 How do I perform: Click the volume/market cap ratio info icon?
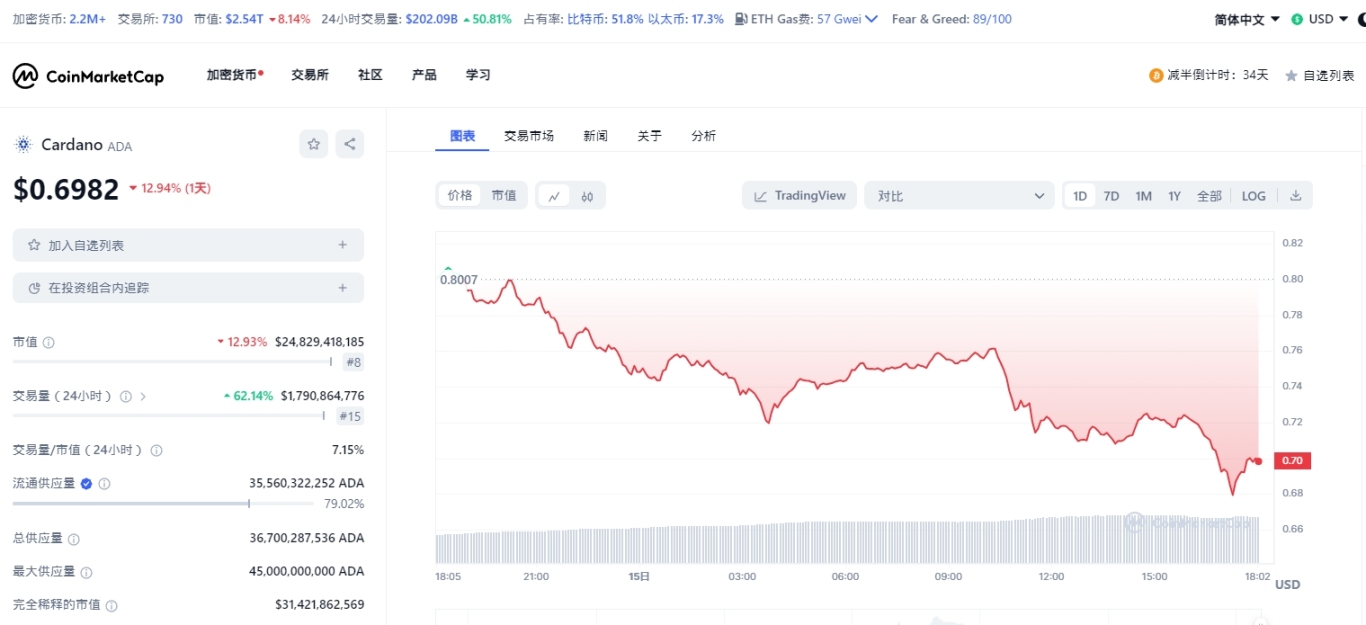156,450
